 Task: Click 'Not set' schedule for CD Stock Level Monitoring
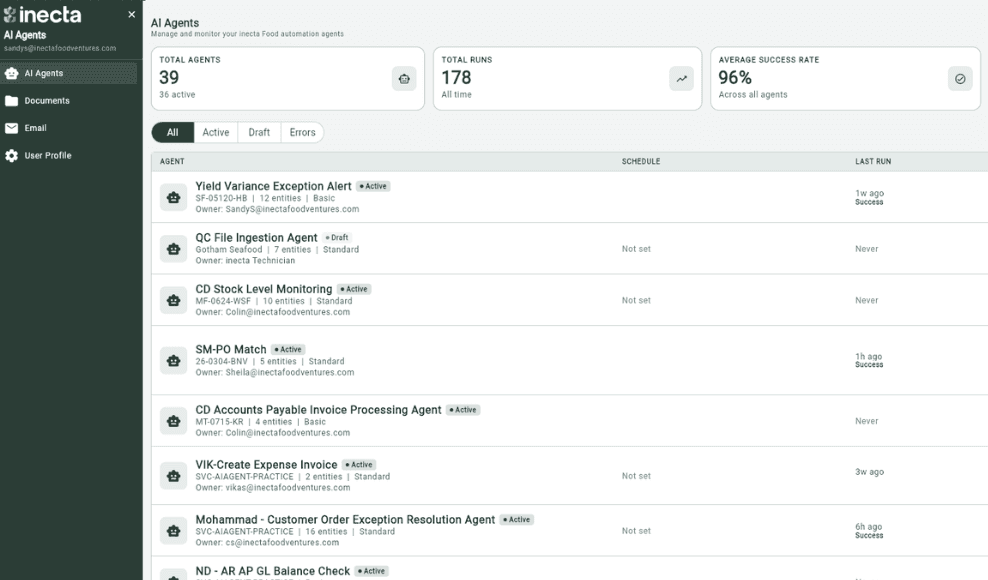[x=636, y=301]
